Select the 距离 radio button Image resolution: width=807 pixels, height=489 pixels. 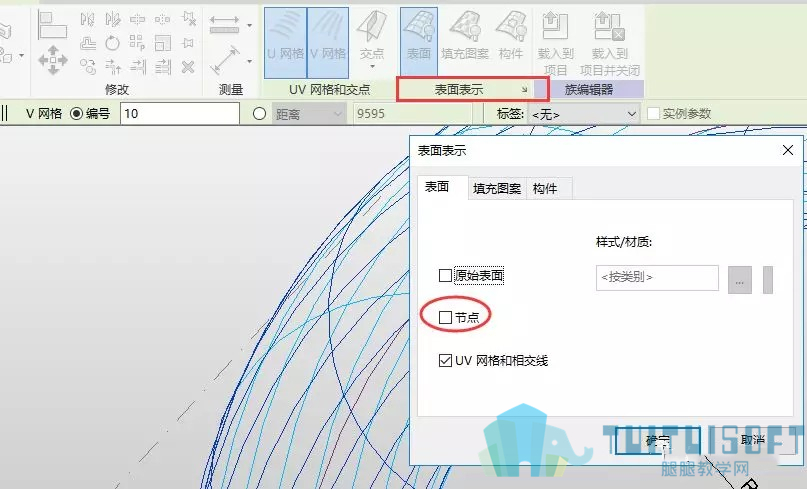coord(259,113)
